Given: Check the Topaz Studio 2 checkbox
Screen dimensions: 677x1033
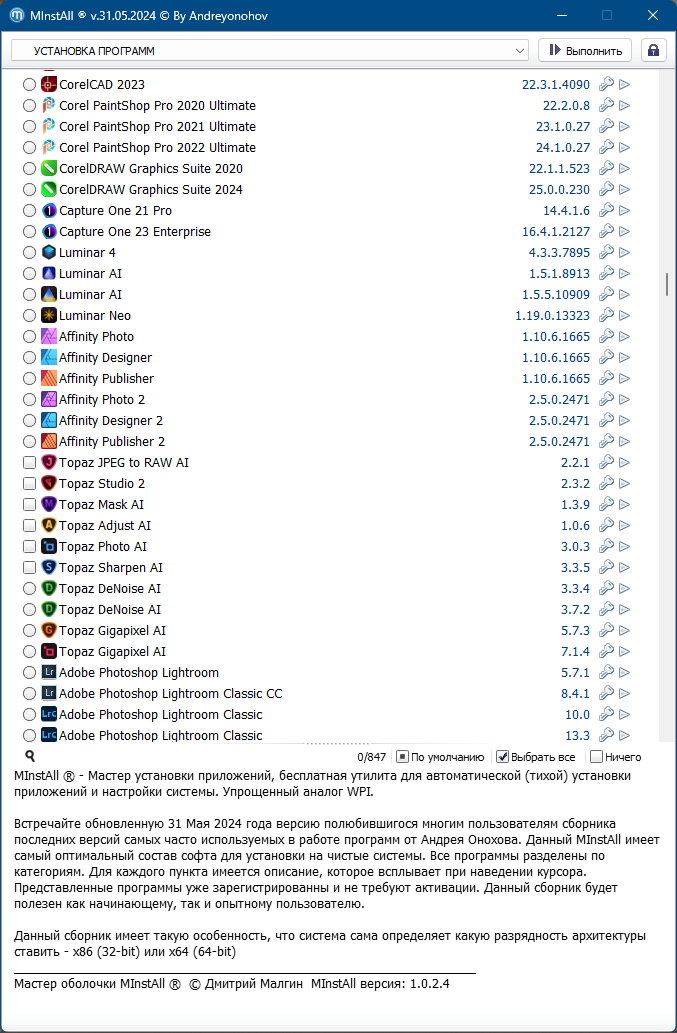Looking at the screenshot, I should (29, 484).
